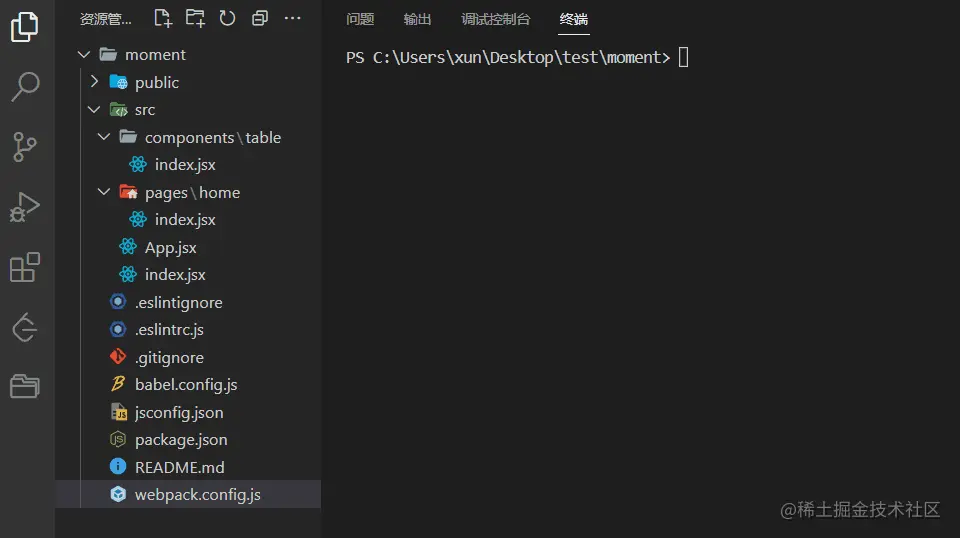Open the Search view icon
960x538 pixels.
pyautogui.click(x=25, y=87)
